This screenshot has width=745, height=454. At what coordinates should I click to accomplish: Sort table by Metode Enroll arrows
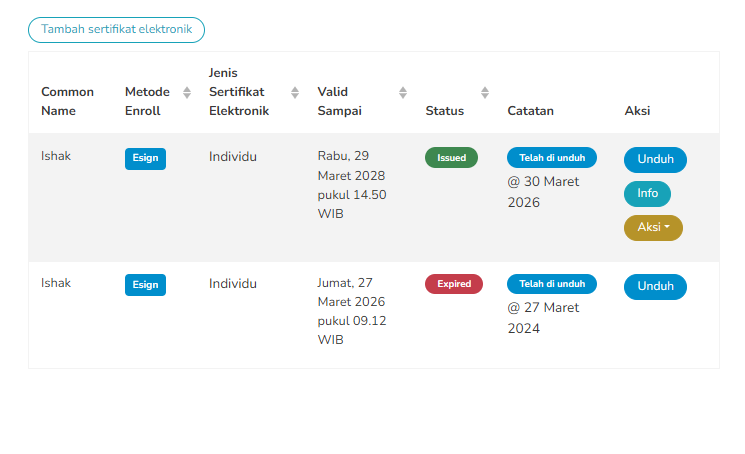(187, 93)
